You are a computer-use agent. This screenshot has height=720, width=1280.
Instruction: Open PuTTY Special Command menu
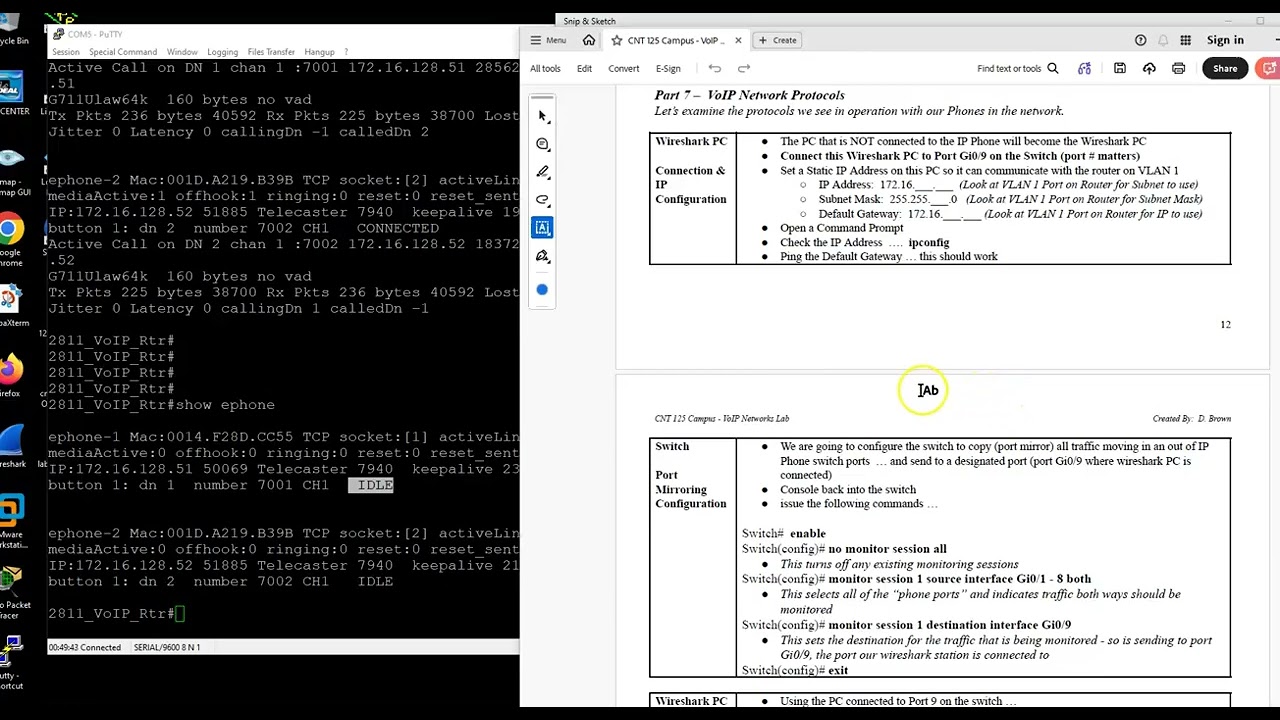pyautogui.click(x=122, y=52)
